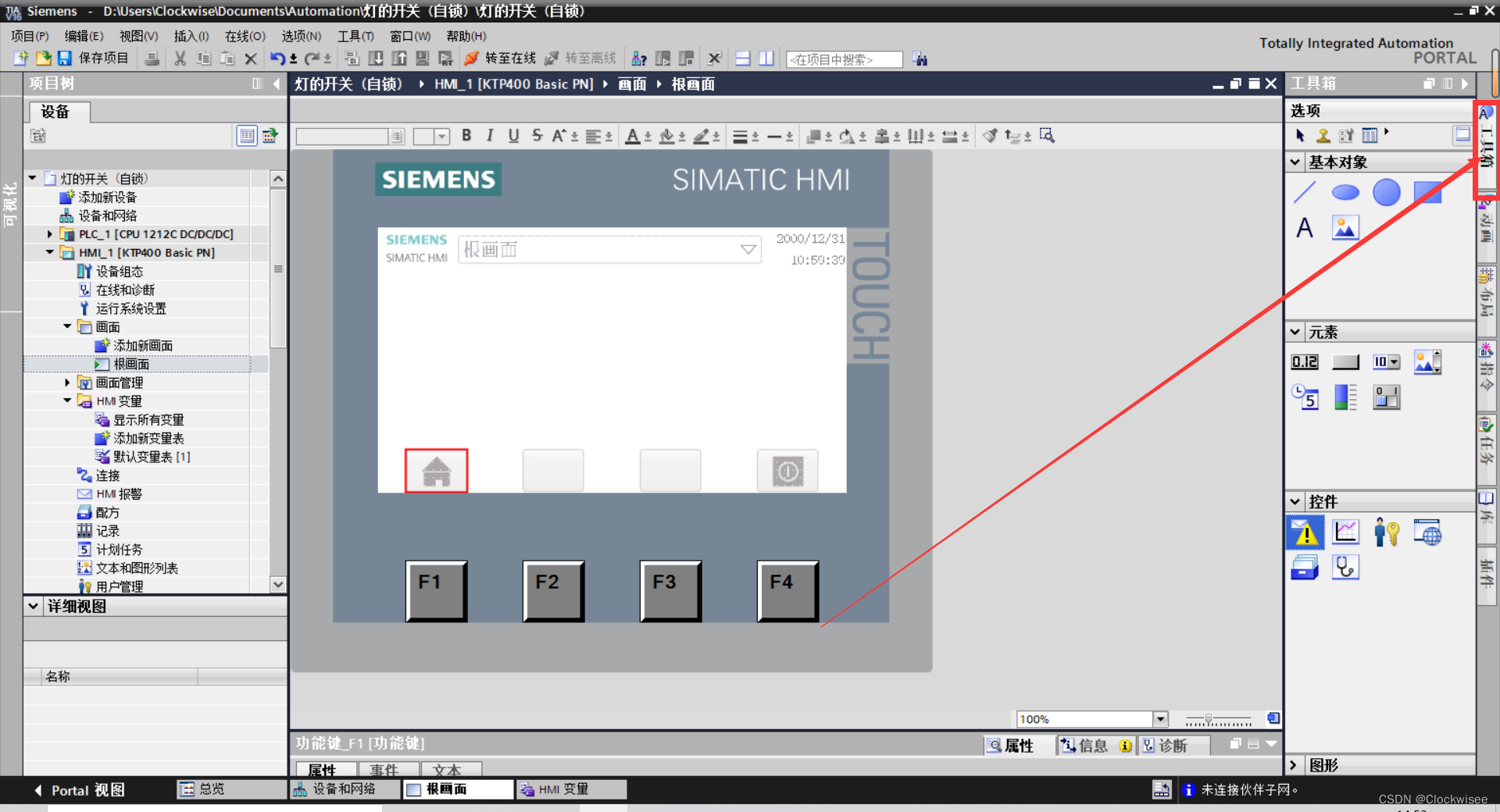Click the 设备和网络 taskbar button
This screenshot has height=812, width=1500.
tap(345, 789)
